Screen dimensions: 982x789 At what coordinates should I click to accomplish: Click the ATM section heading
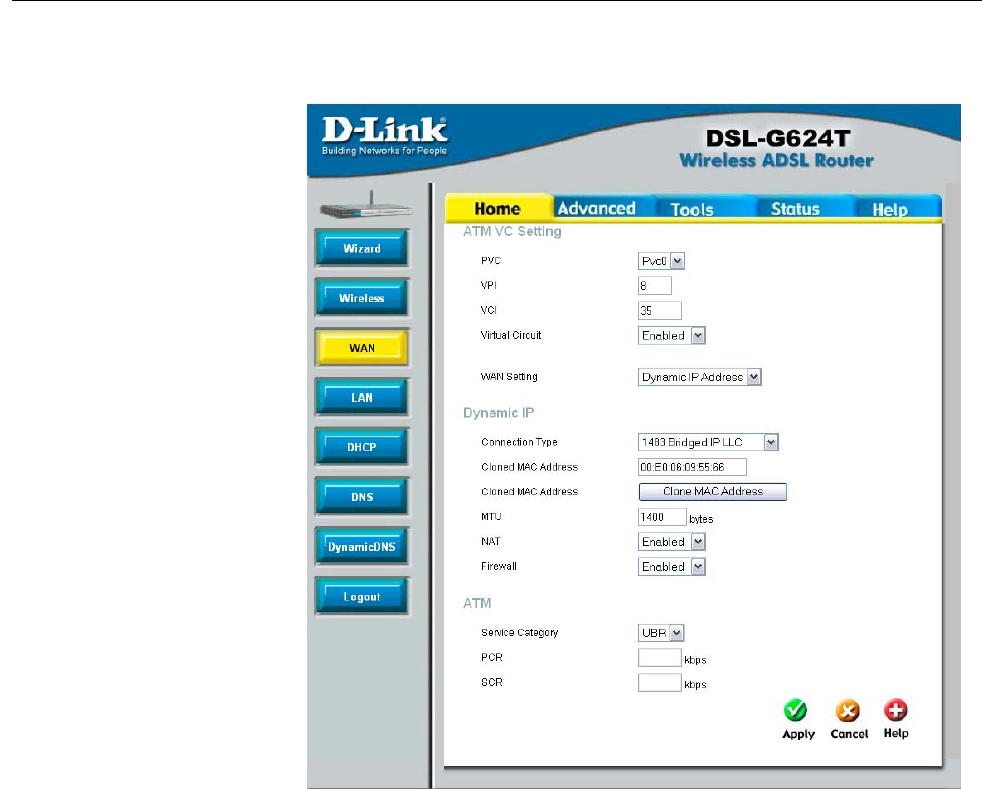point(477,603)
